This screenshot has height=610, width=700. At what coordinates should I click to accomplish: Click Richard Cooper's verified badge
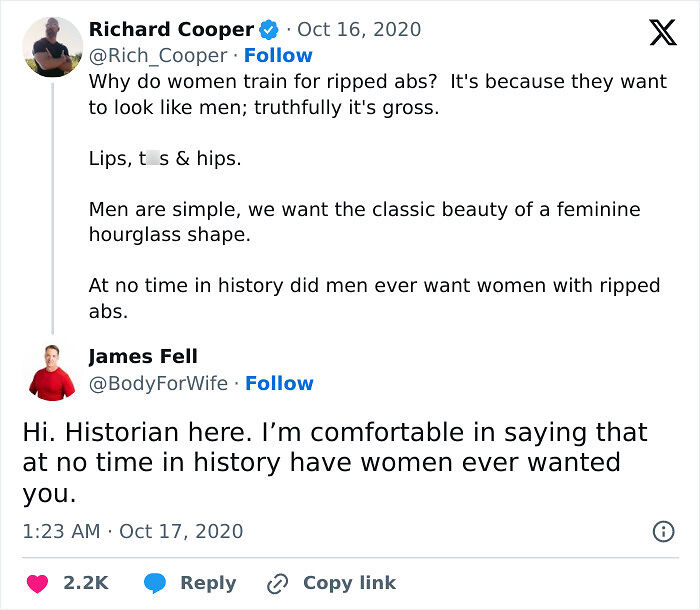click(x=269, y=30)
